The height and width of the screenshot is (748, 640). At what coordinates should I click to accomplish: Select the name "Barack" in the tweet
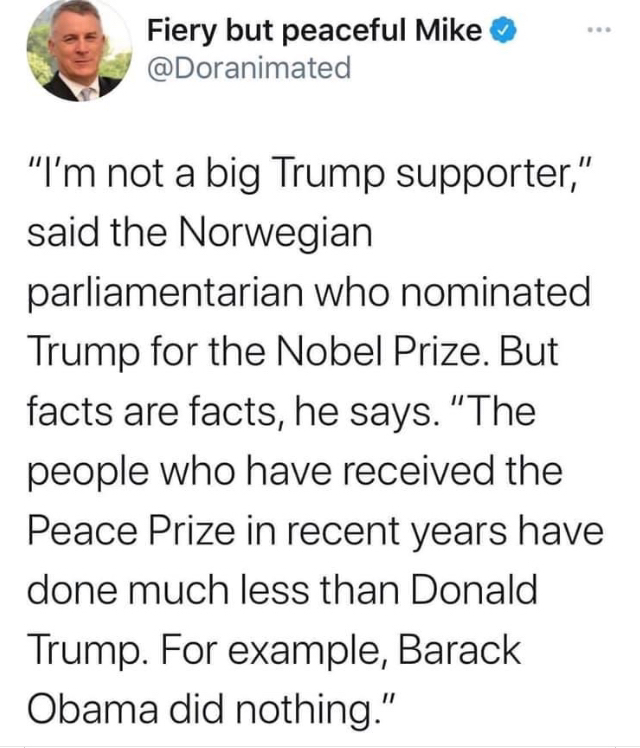pos(459,649)
